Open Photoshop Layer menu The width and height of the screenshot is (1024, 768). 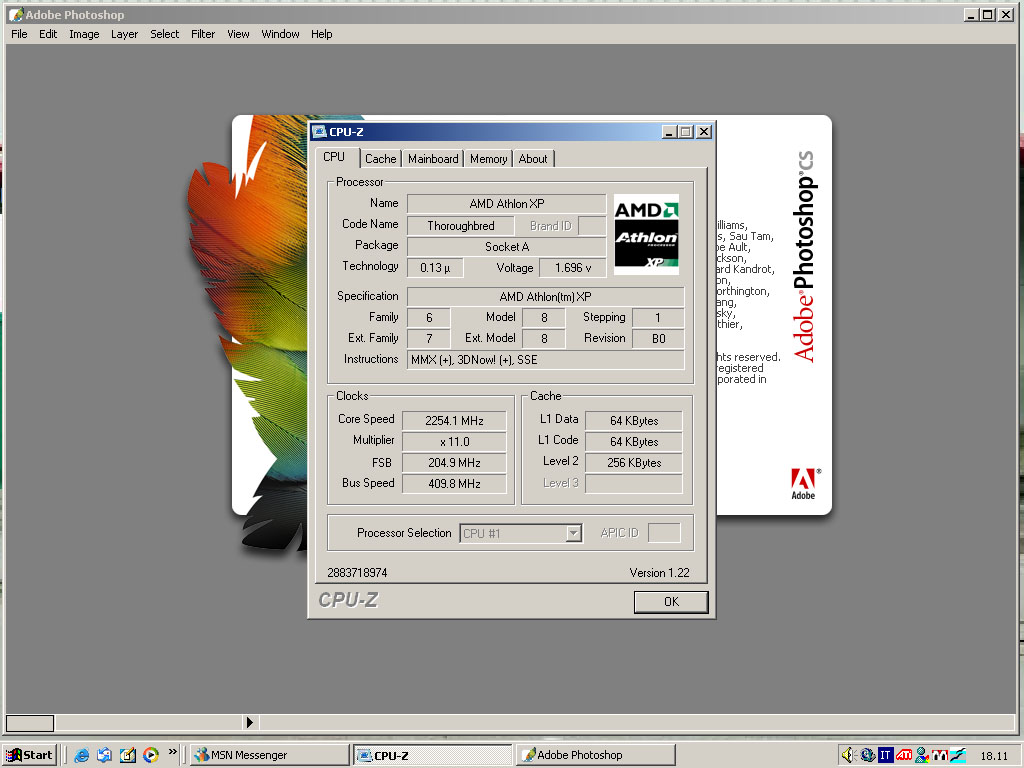point(124,34)
